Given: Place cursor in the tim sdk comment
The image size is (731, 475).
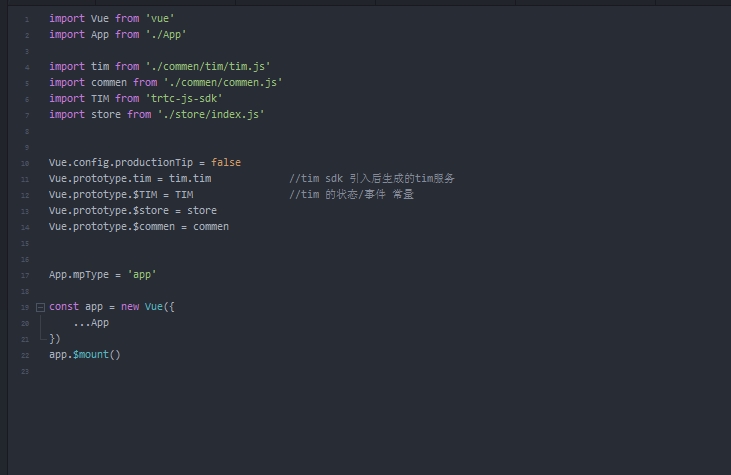Looking at the screenshot, I should 372,179.
